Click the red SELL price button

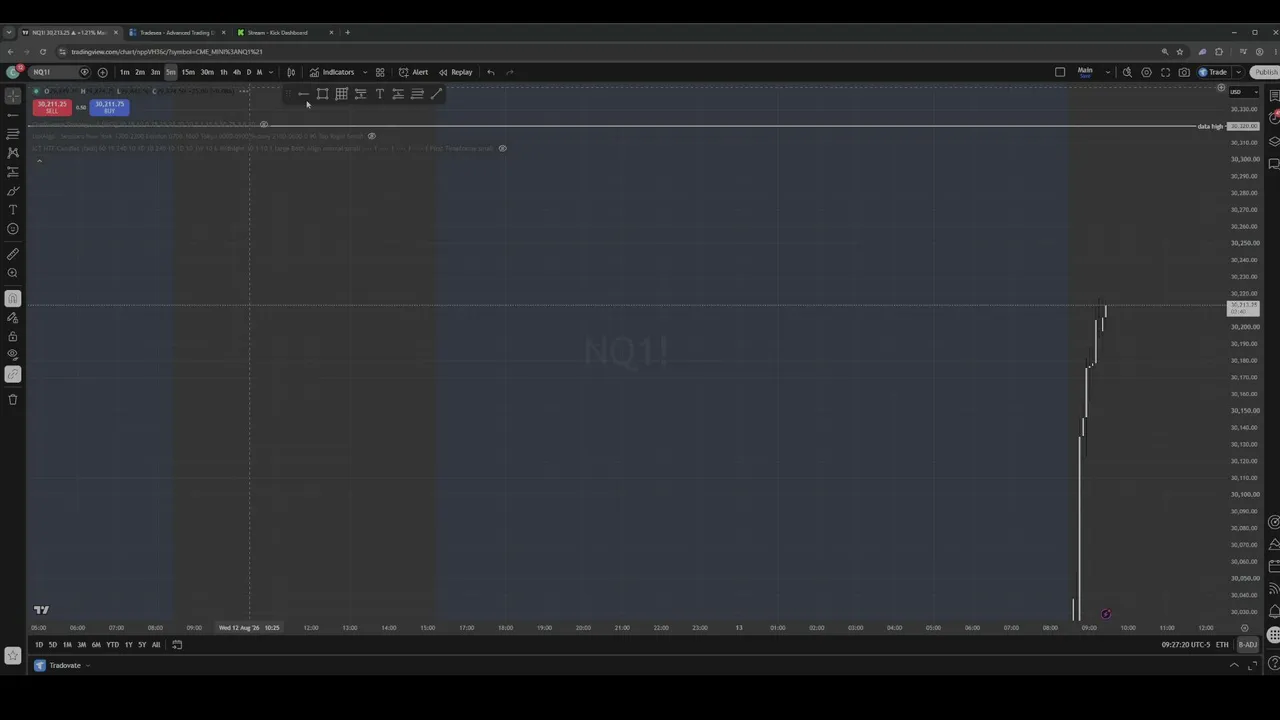[x=52, y=106]
